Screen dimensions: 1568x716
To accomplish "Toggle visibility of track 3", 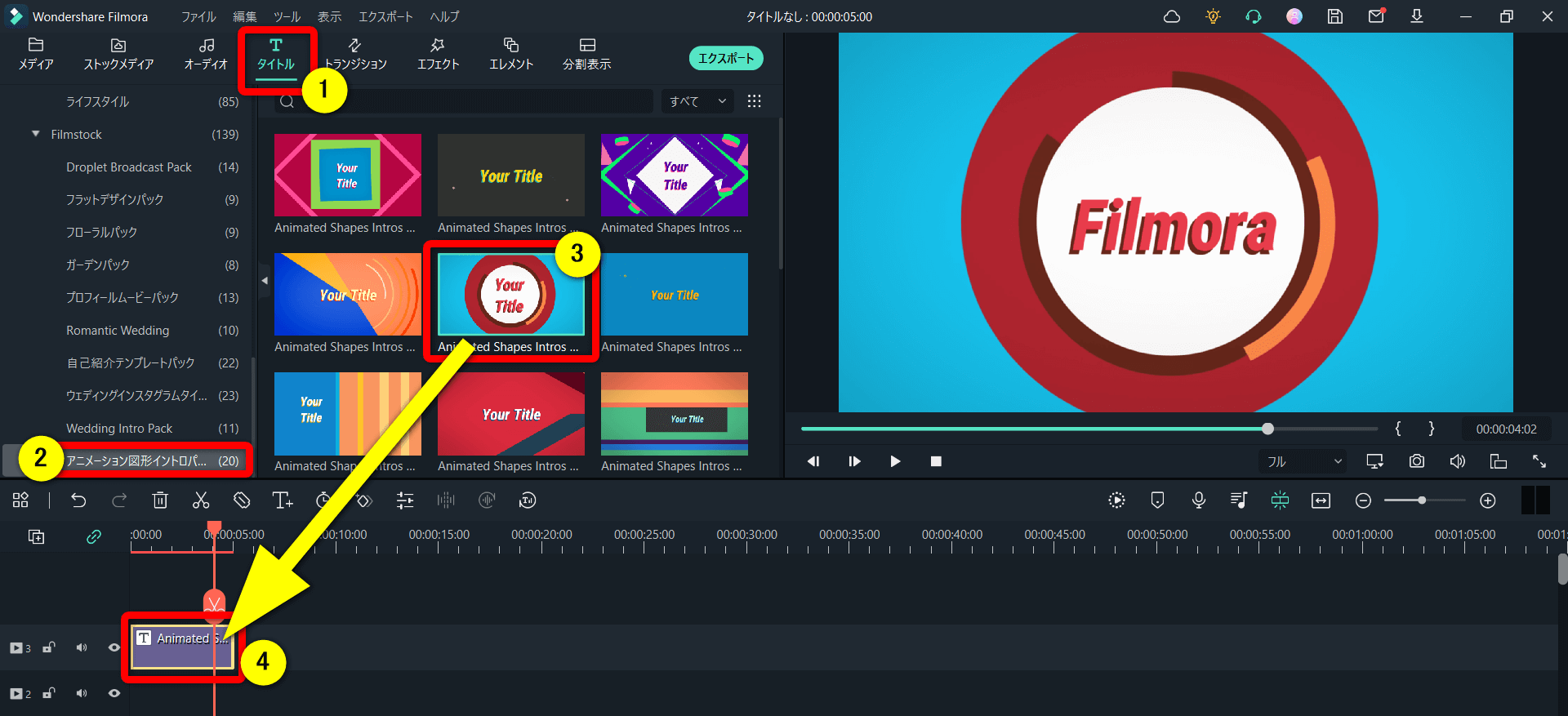I will tap(114, 647).
